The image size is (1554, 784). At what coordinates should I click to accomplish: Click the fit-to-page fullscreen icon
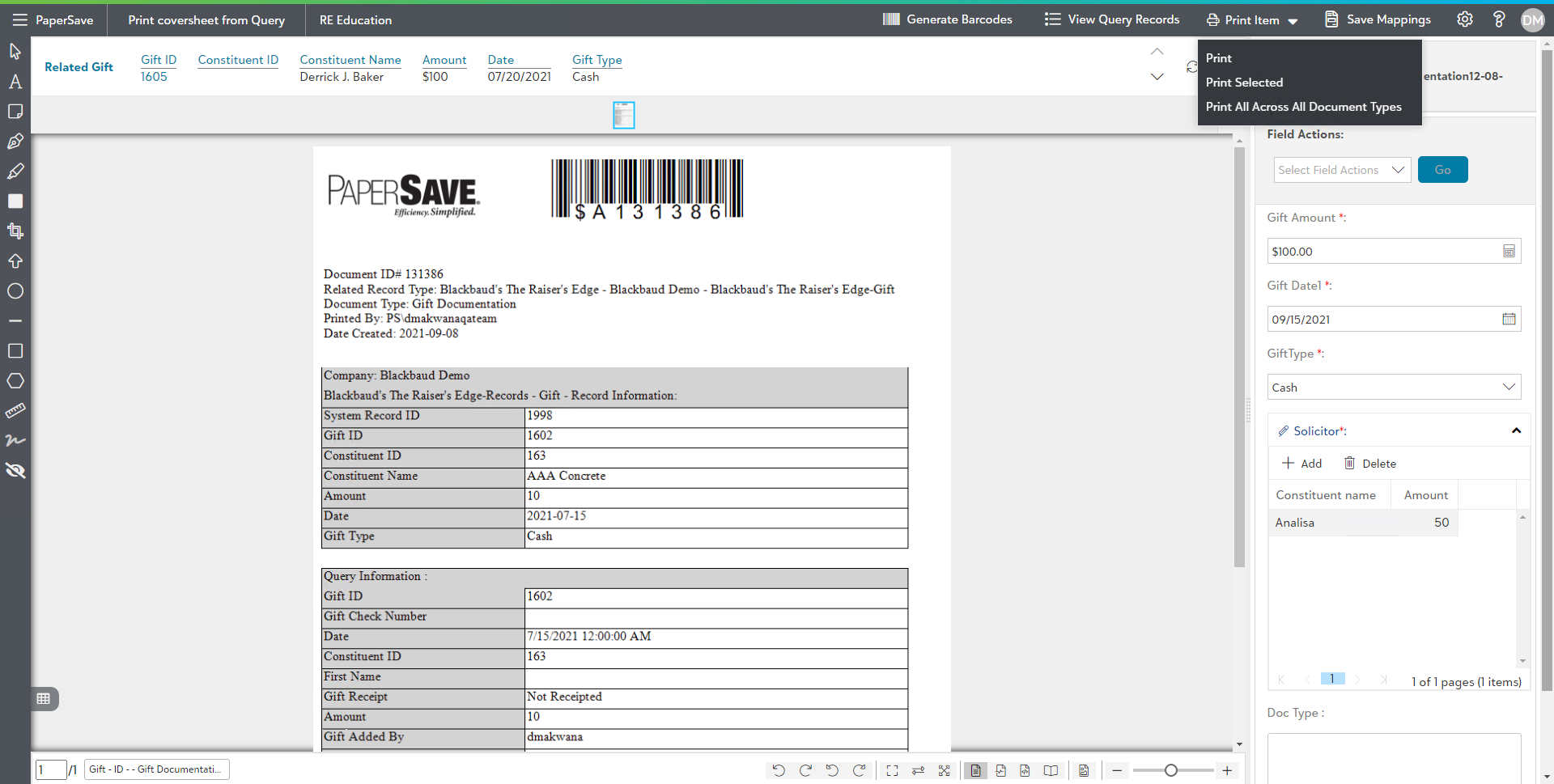[892, 770]
